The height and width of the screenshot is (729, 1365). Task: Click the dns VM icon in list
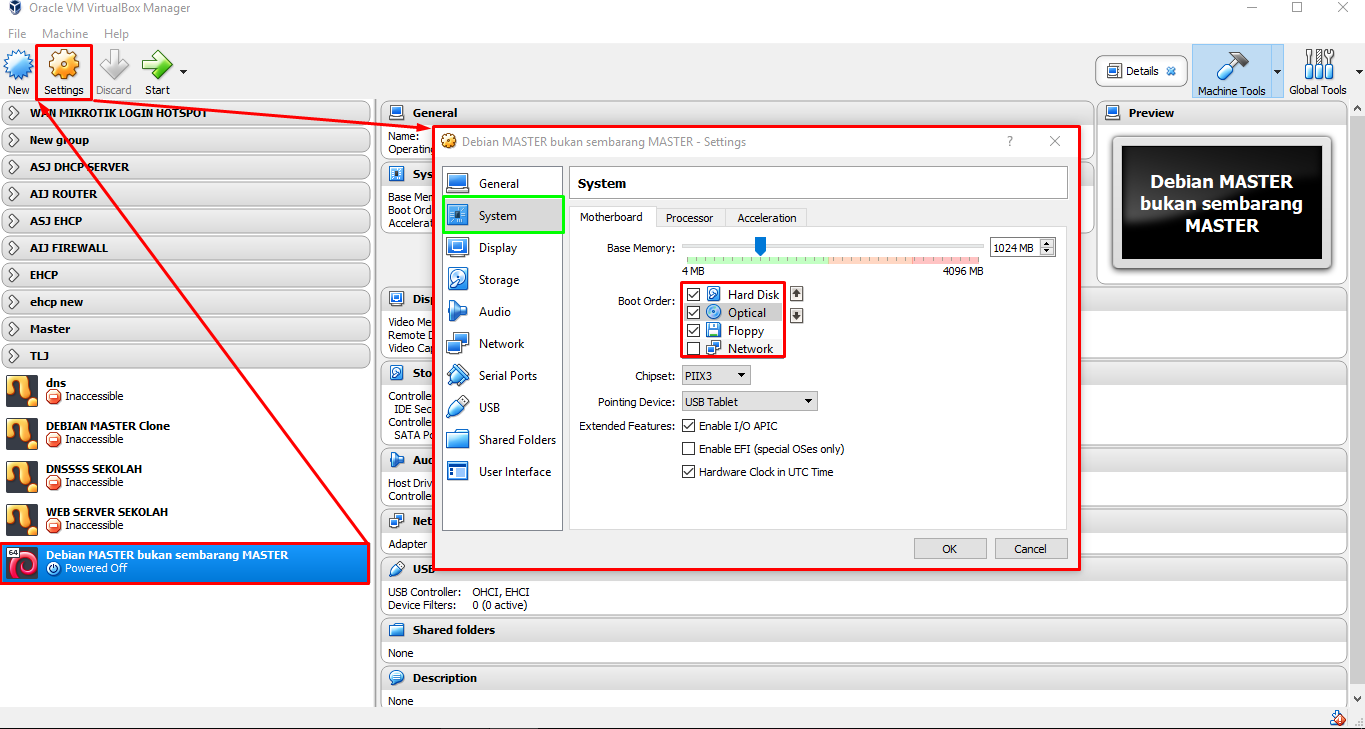(x=21, y=390)
